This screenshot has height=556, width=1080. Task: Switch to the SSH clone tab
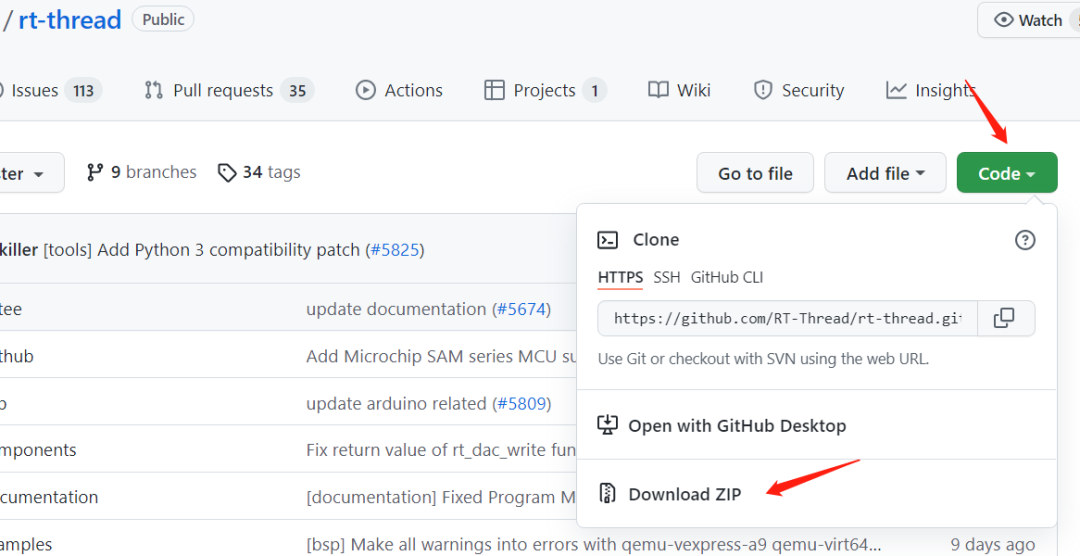[666, 277]
